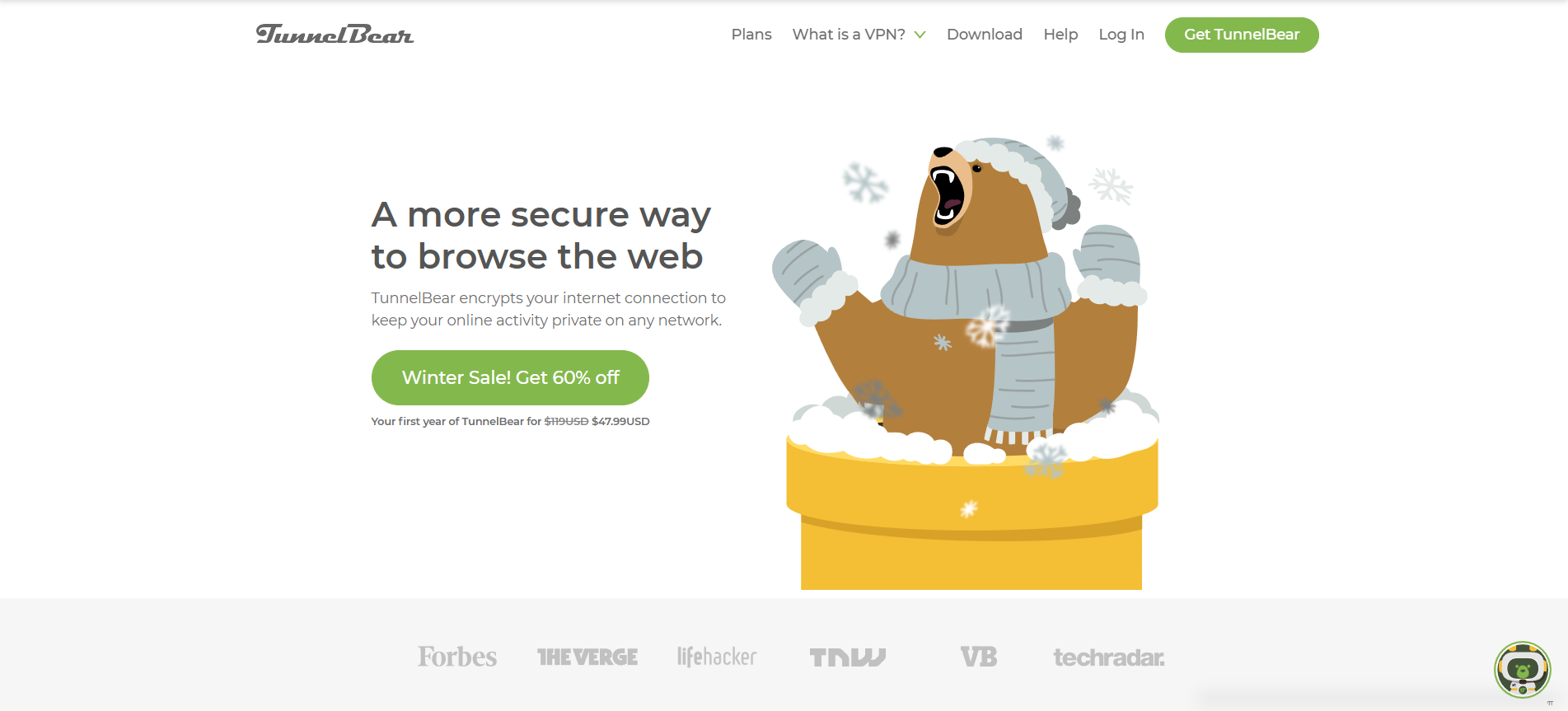Click Log In
This screenshot has height=711, width=1568.
(x=1121, y=34)
